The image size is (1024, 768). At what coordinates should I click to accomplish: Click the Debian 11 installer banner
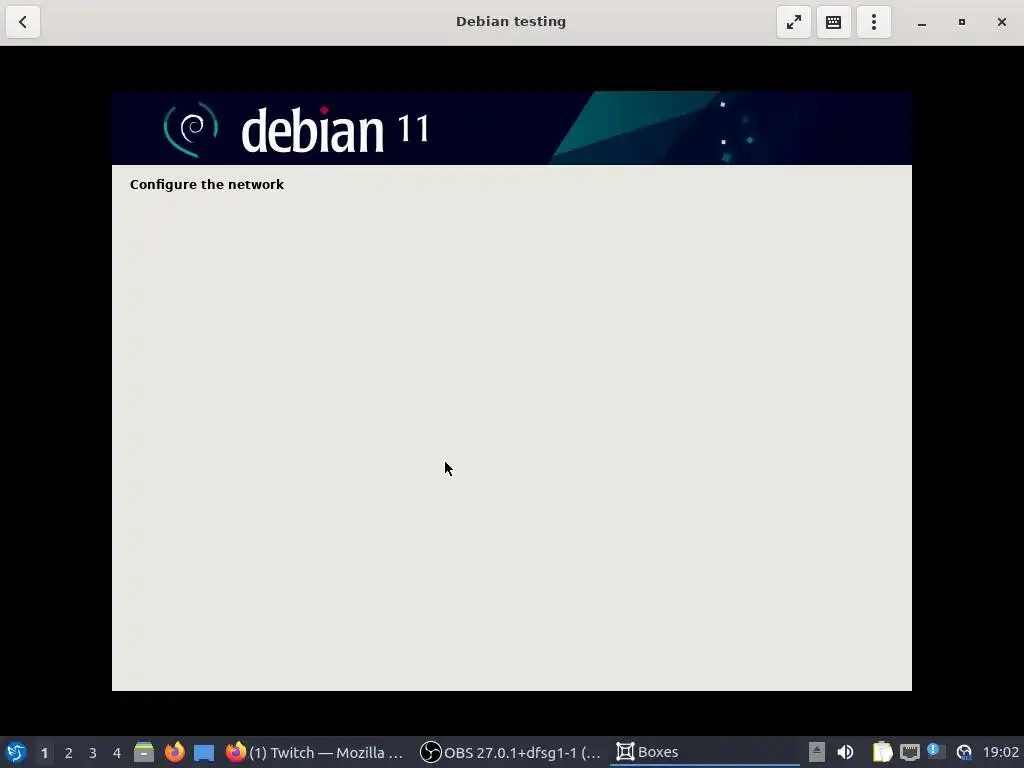pos(511,128)
